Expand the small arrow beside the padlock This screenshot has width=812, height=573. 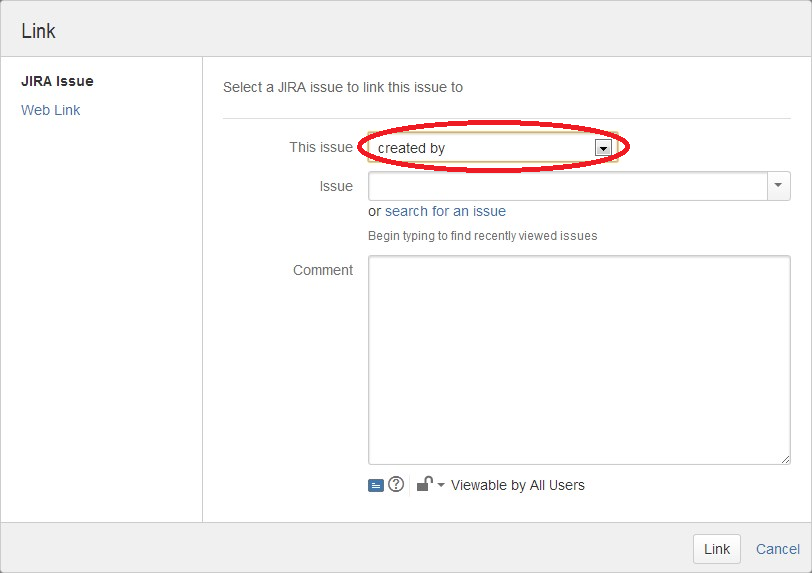point(441,485)
